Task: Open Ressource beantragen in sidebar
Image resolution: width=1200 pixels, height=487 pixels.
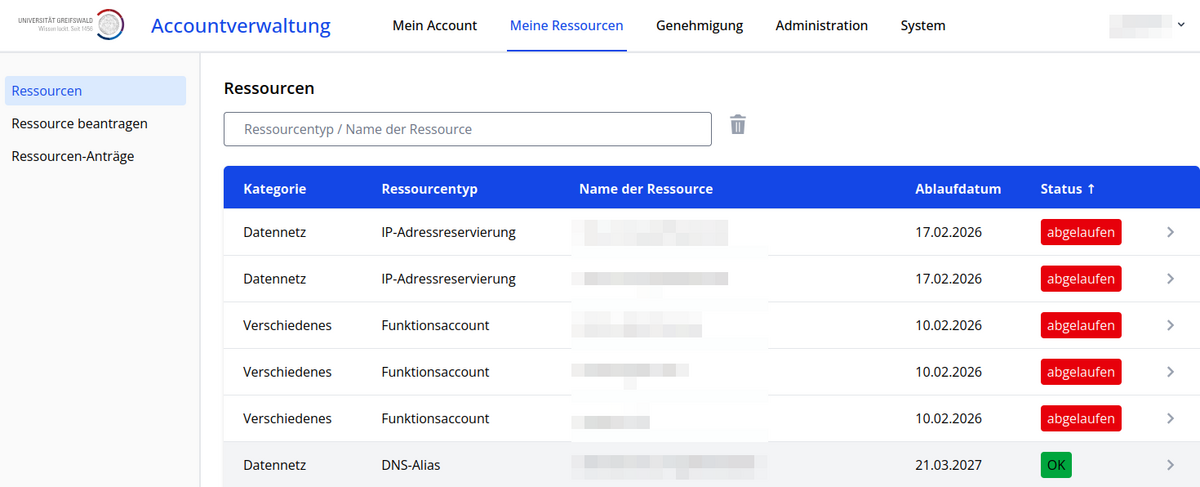Action: coord(80,124)
